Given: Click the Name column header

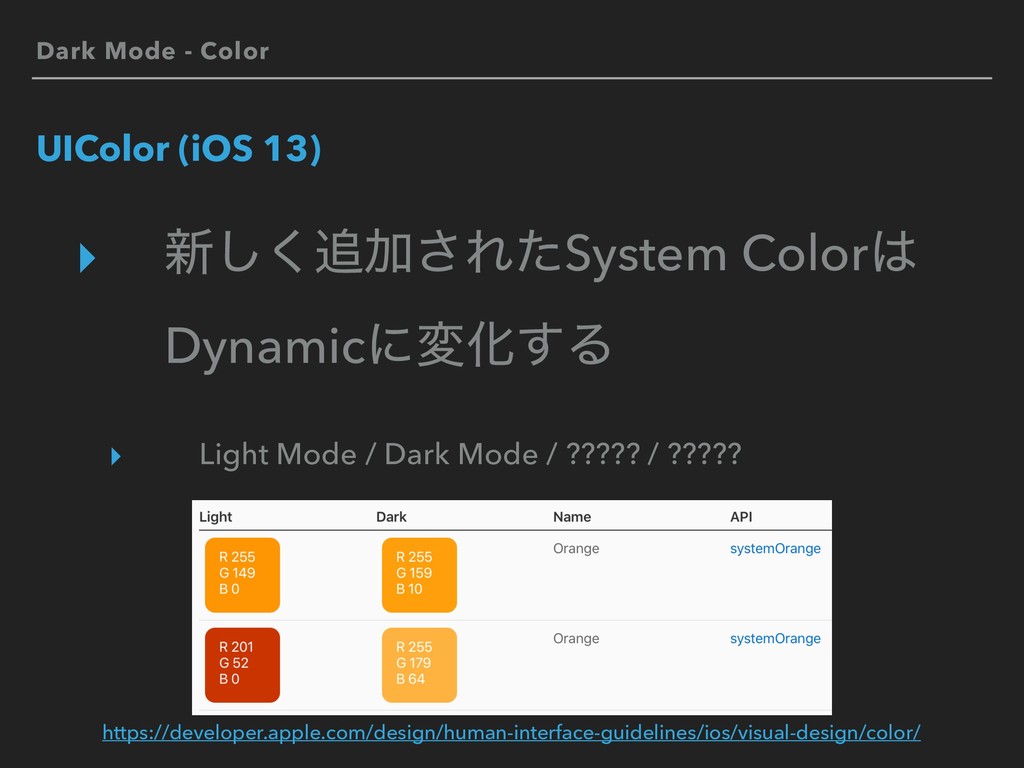Looking at the screenshot, I should click(x=572, y=517).
